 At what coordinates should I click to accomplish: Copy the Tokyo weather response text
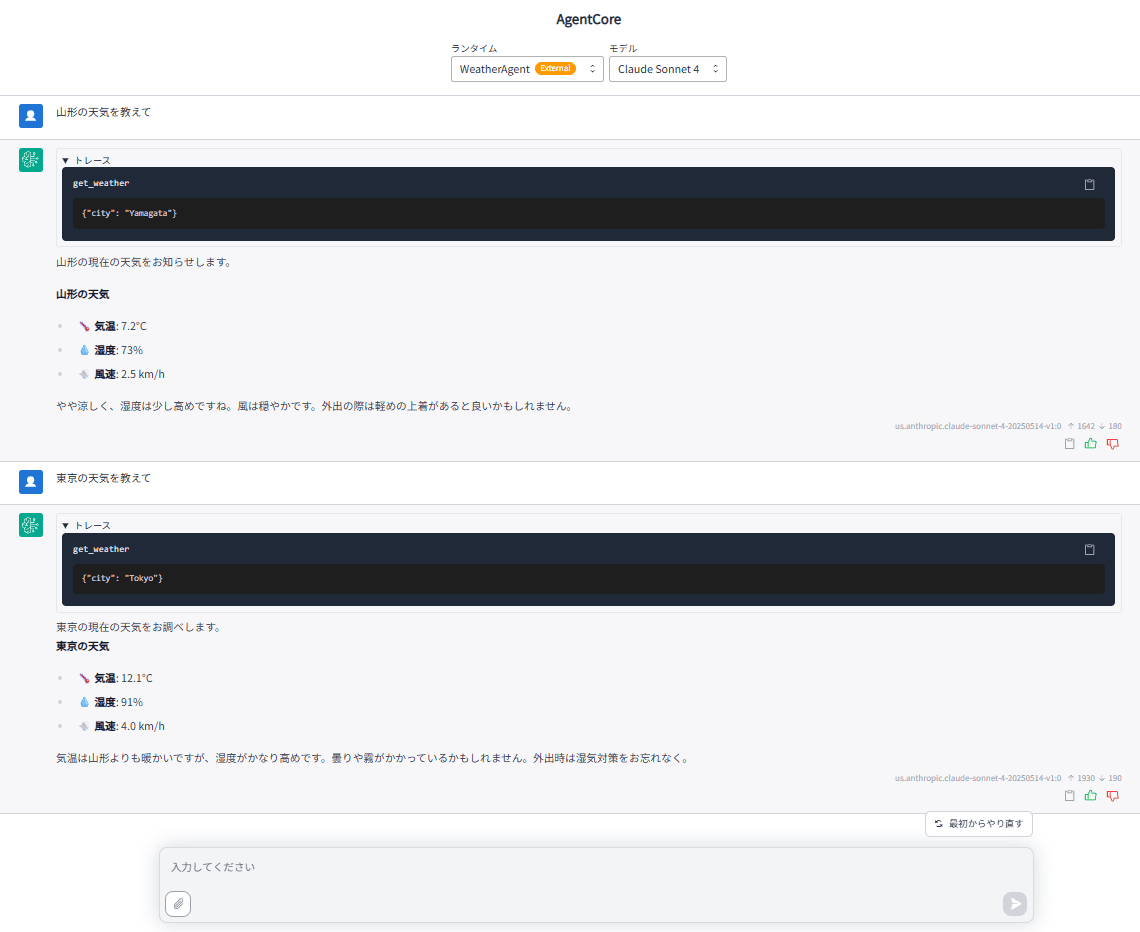pyautogui.click(x=1069, y=795)
